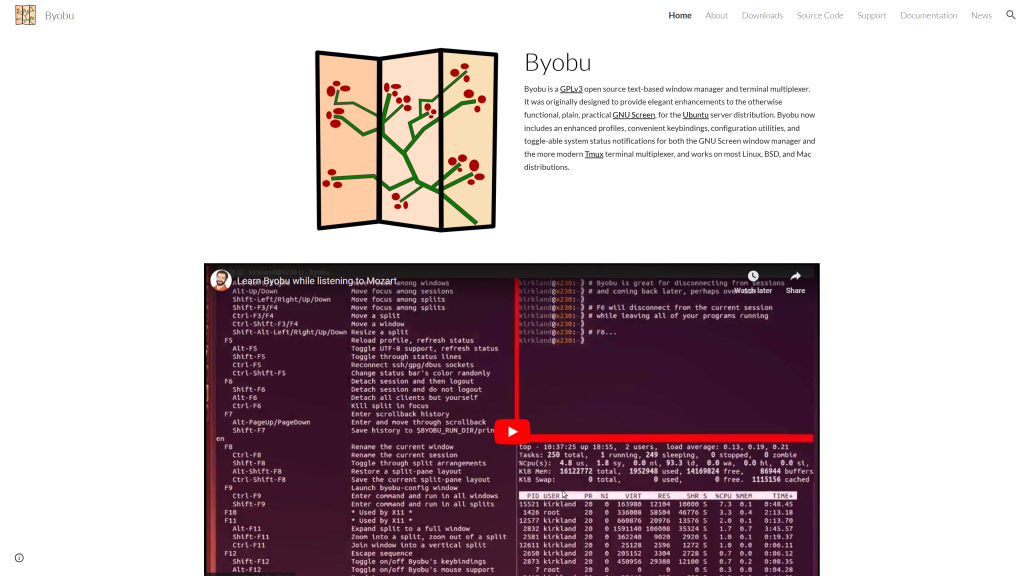Open the Support page

pyautogui.click(x=871, y=15)
